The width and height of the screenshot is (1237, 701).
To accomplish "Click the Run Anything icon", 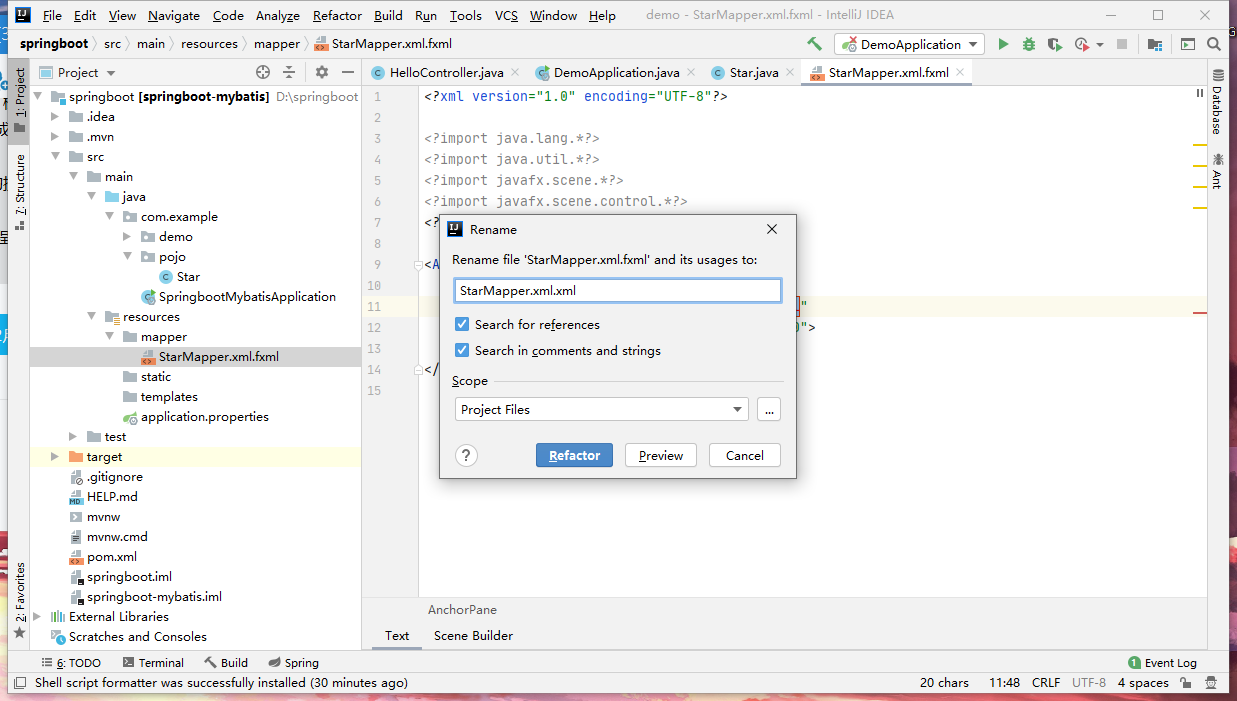I will click(x=1188, y=44).
